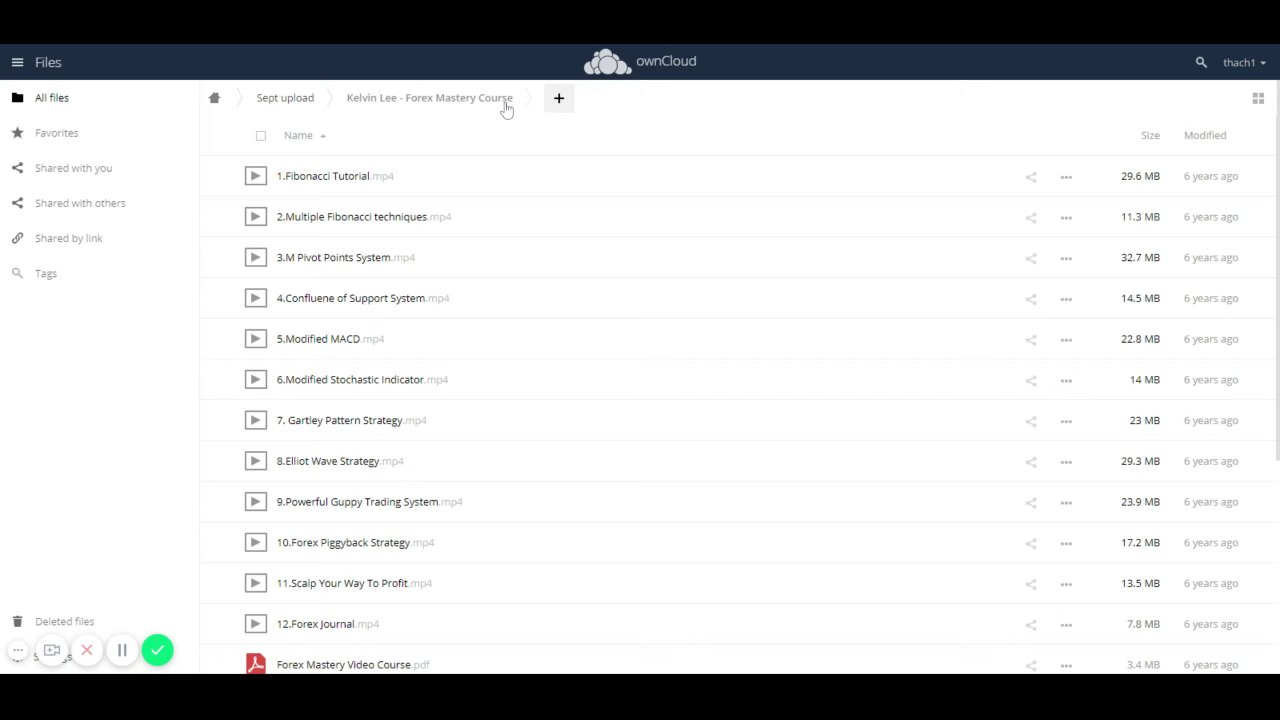Screen dimensions: 1280x720
Task: Share 11.Scalp Your Way To Profit.mp4
Action: click(x=1031, y=584)
